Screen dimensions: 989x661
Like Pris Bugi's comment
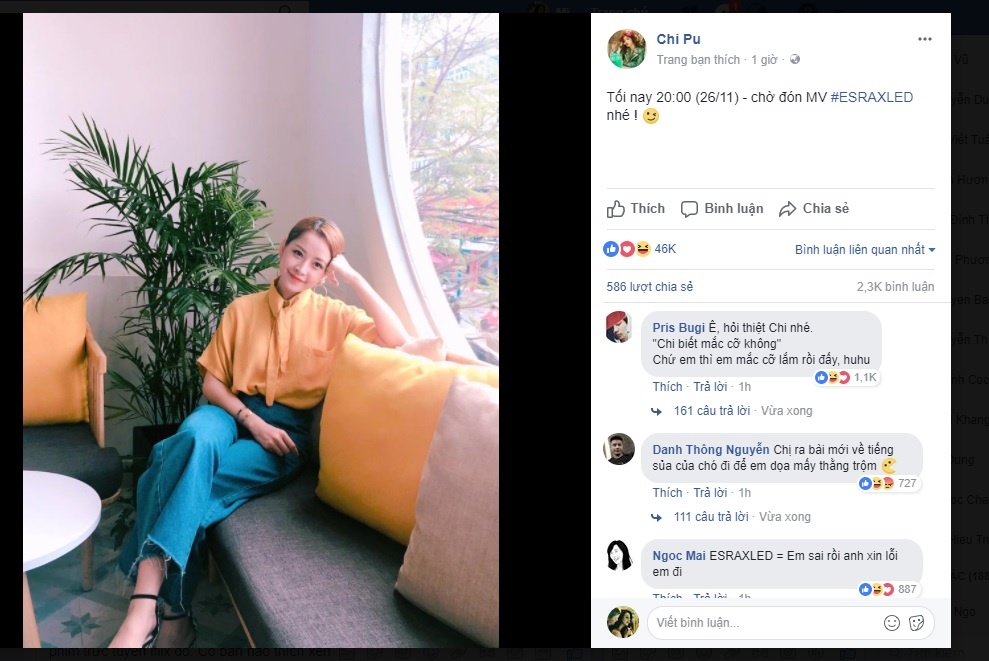click(x=667, y=386)
